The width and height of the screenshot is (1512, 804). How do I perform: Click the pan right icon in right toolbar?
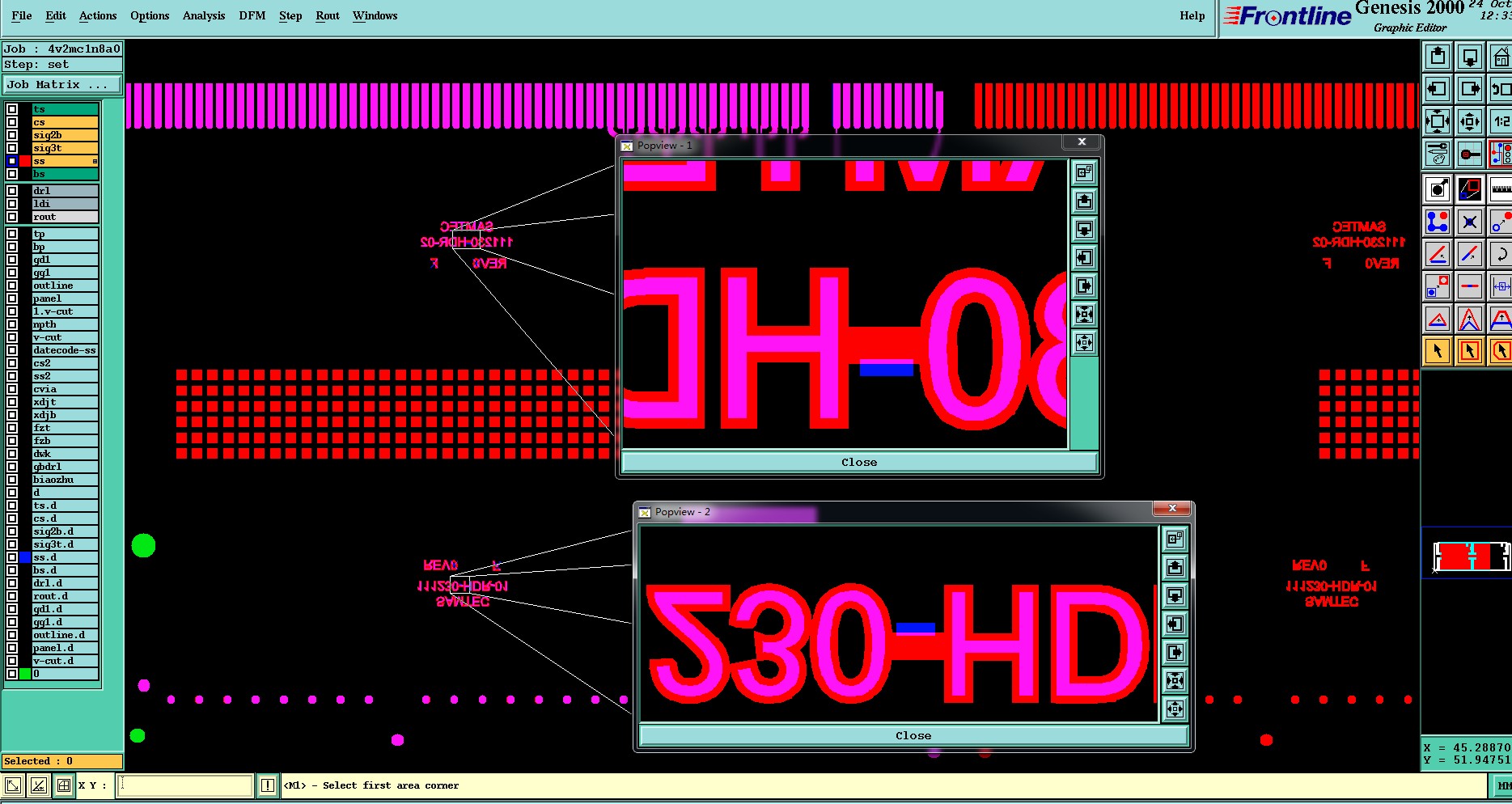[x=1470, y=89]
